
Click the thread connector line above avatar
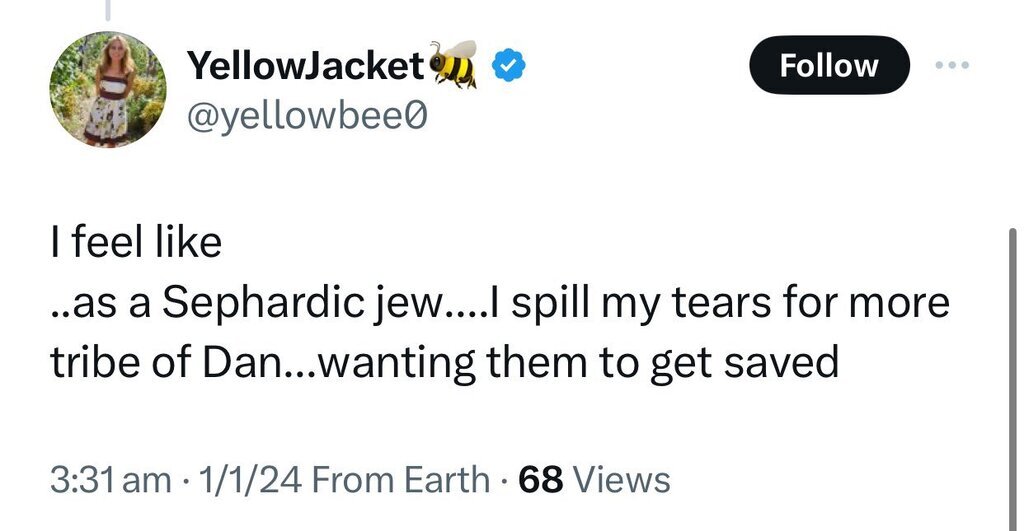(x=108, y=9)
